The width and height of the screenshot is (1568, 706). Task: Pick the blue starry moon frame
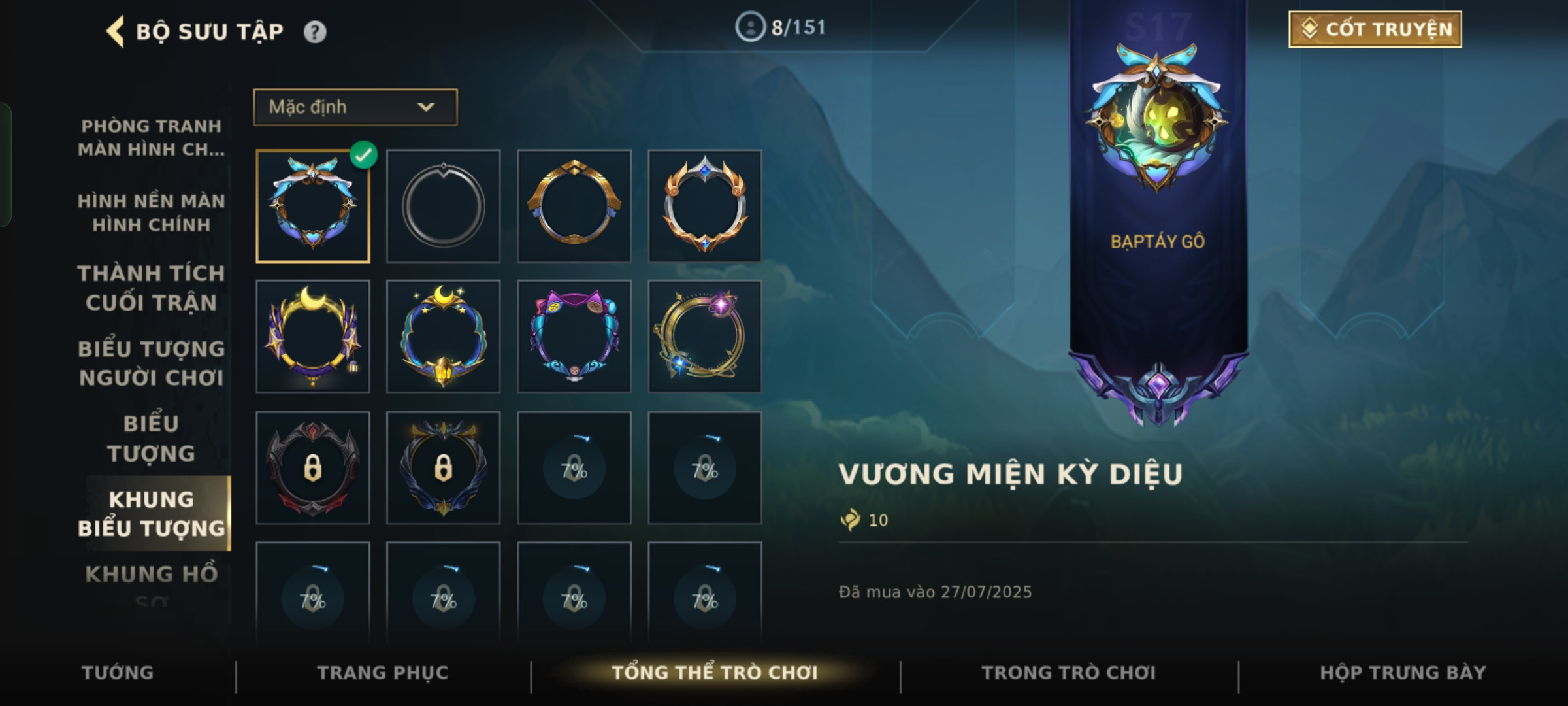pos(444,337)
